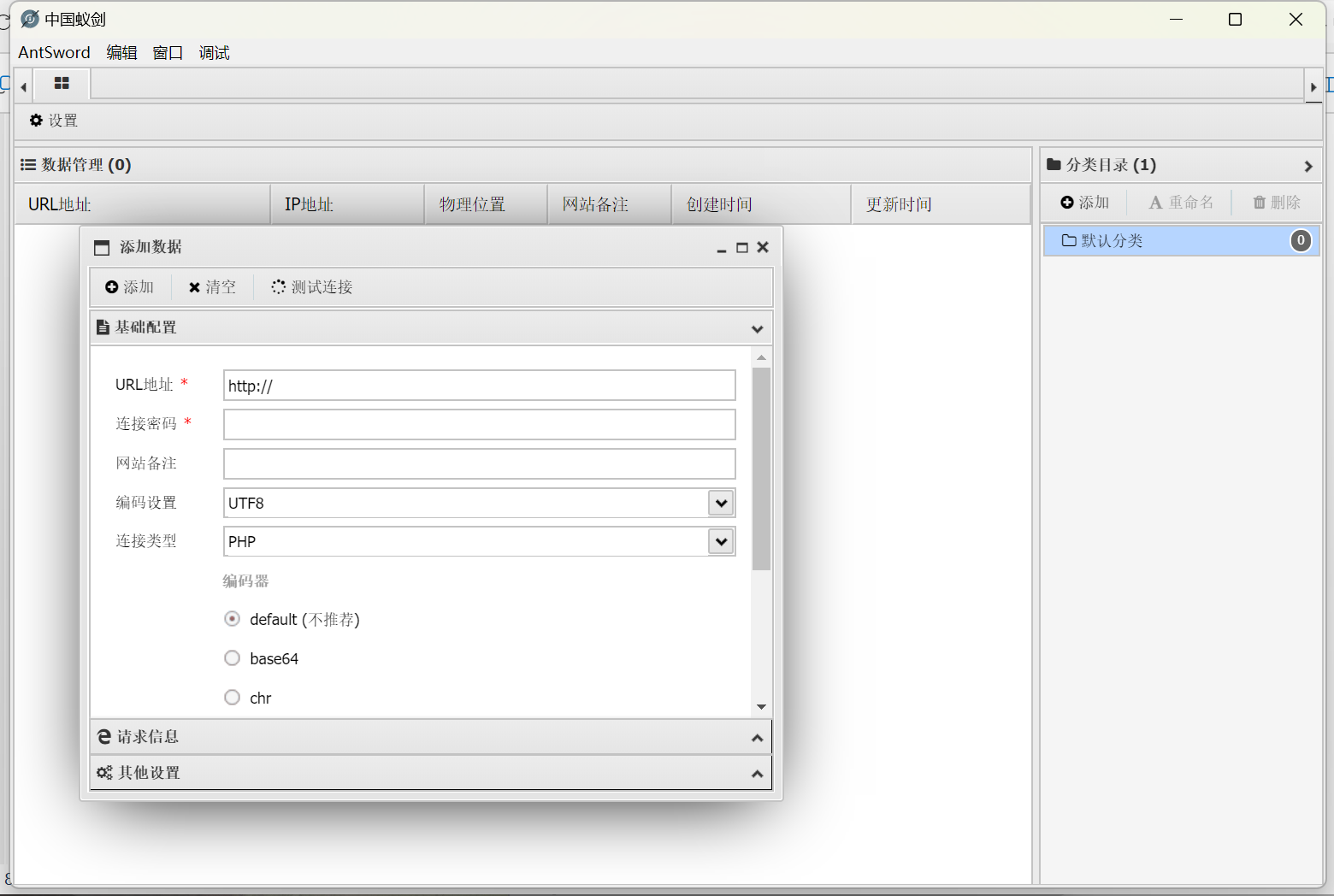
Task: Focus the 网站备注 input field
Action: coord(480,464)
